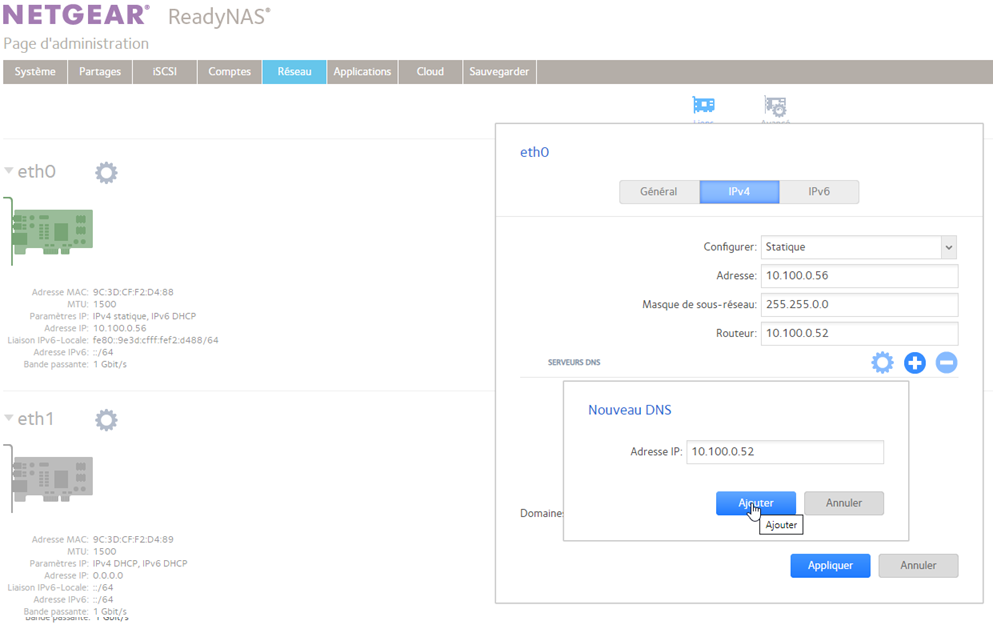Add a DNS server with plus icon

coord(914,363)
